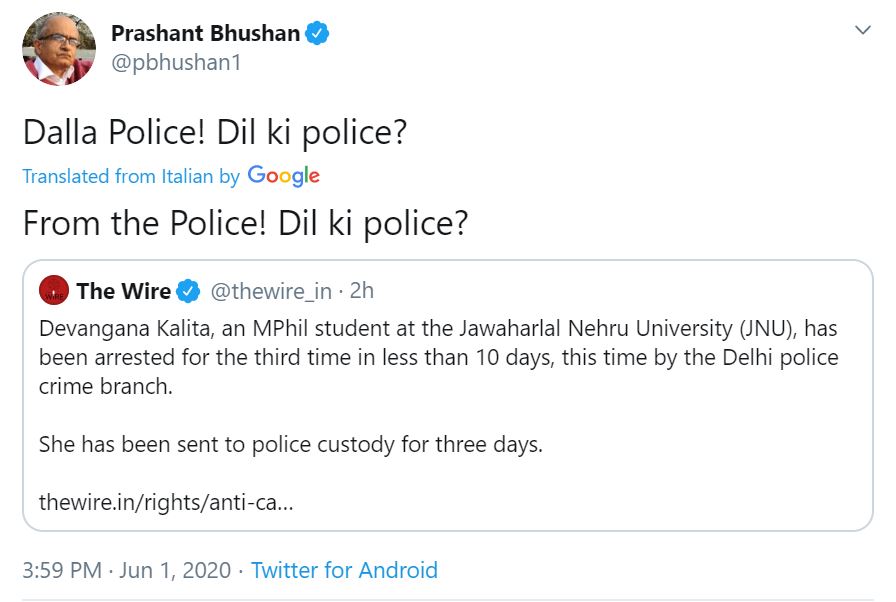
Task: Click the Google logo
Action: 283,176
